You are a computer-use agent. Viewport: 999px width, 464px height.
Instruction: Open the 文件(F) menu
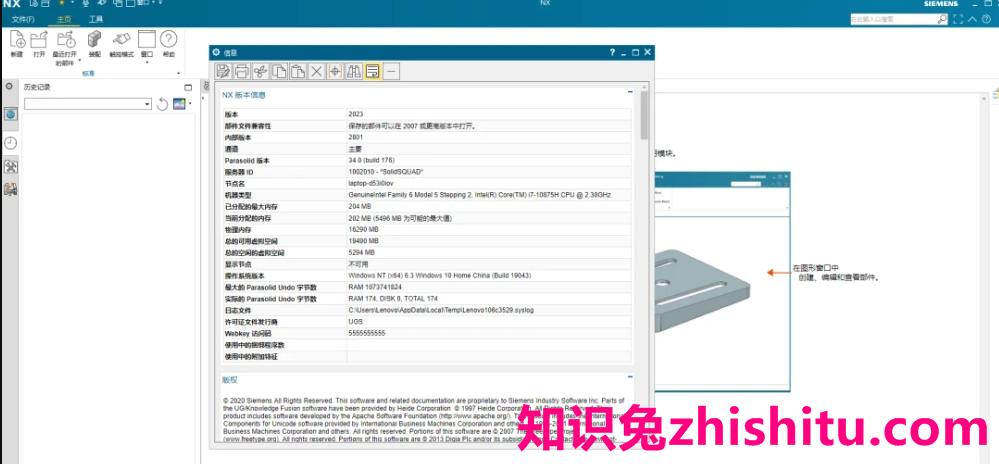pyautogui.click(x=23, y=19)
